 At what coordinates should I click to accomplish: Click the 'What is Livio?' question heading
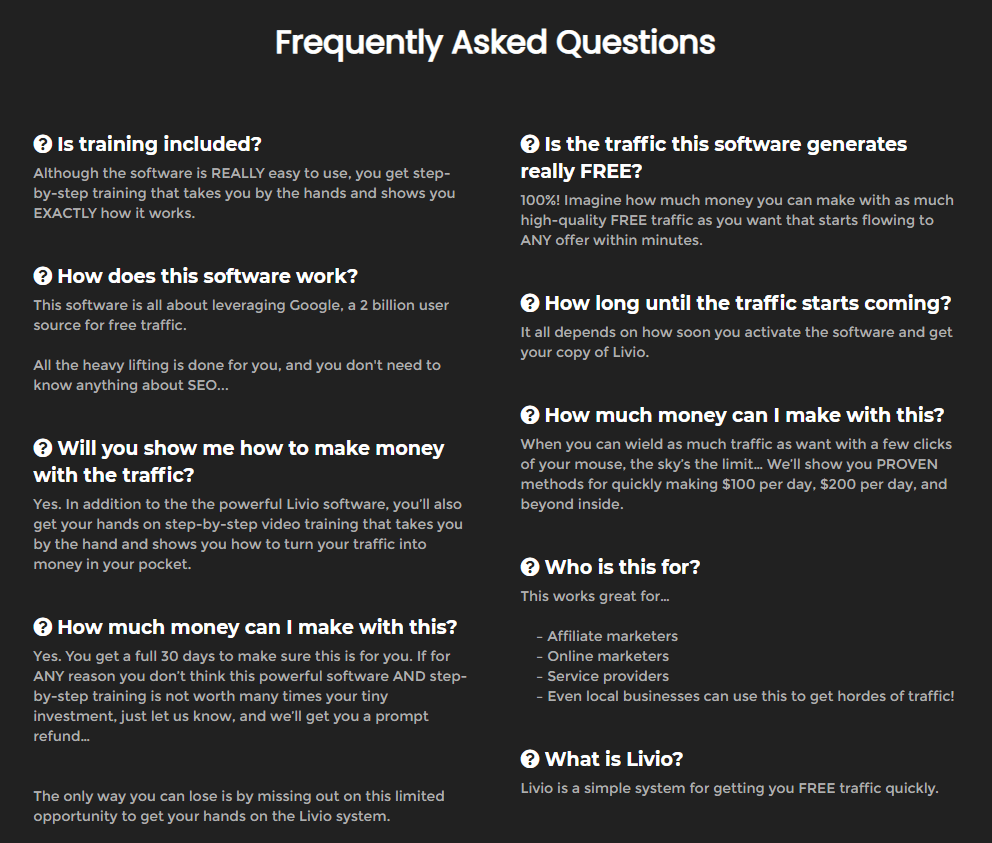point(602,759)
